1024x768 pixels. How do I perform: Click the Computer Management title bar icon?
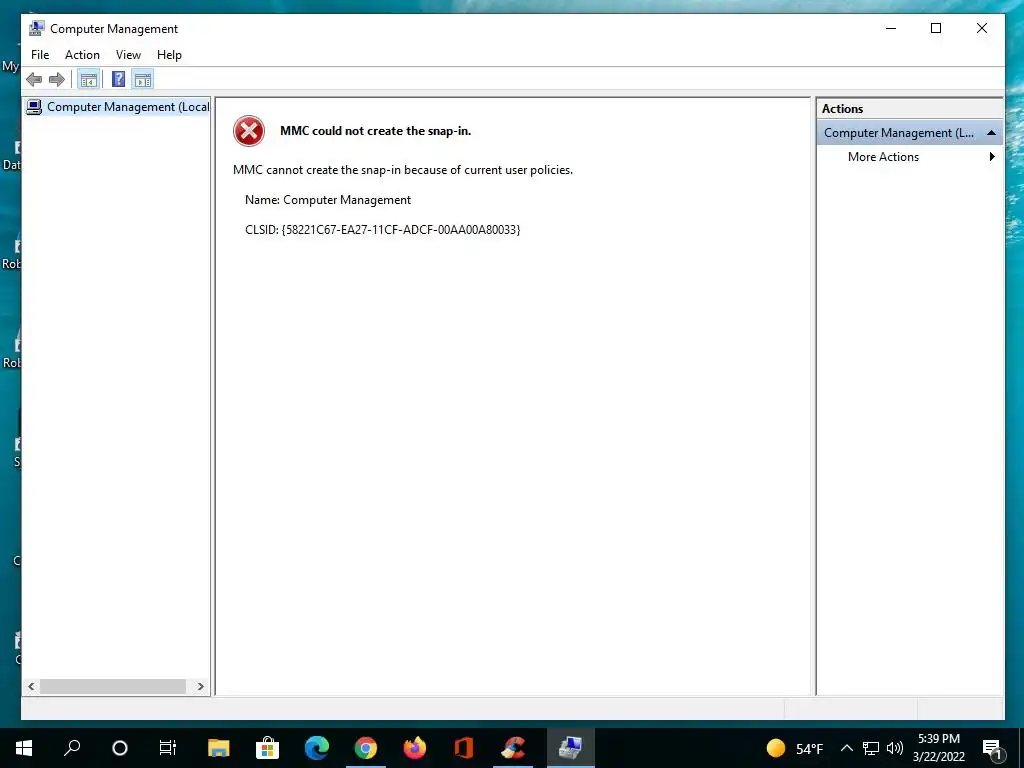[x=37, y=28]
